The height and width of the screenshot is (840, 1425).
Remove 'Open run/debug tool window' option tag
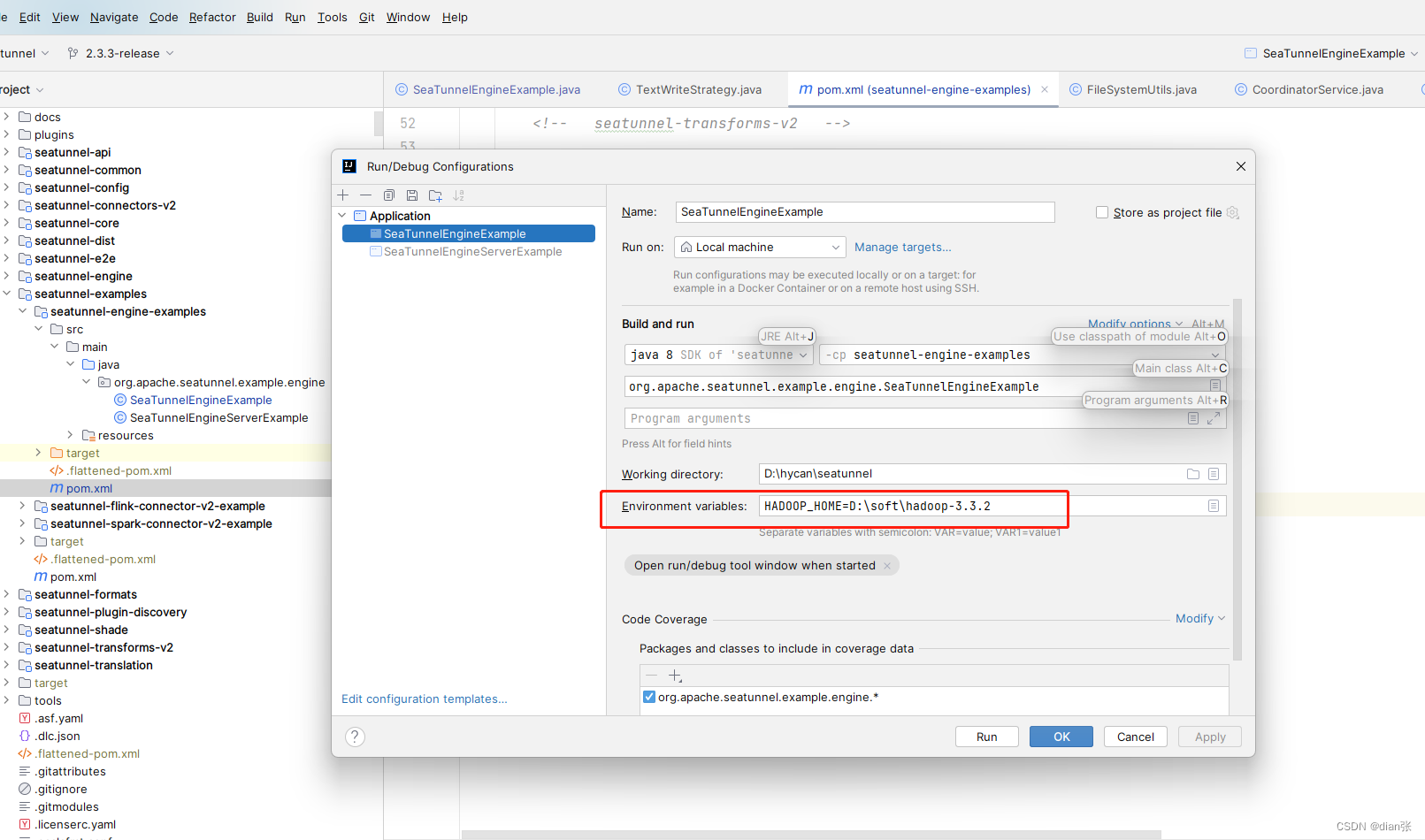tap(887, 566)
